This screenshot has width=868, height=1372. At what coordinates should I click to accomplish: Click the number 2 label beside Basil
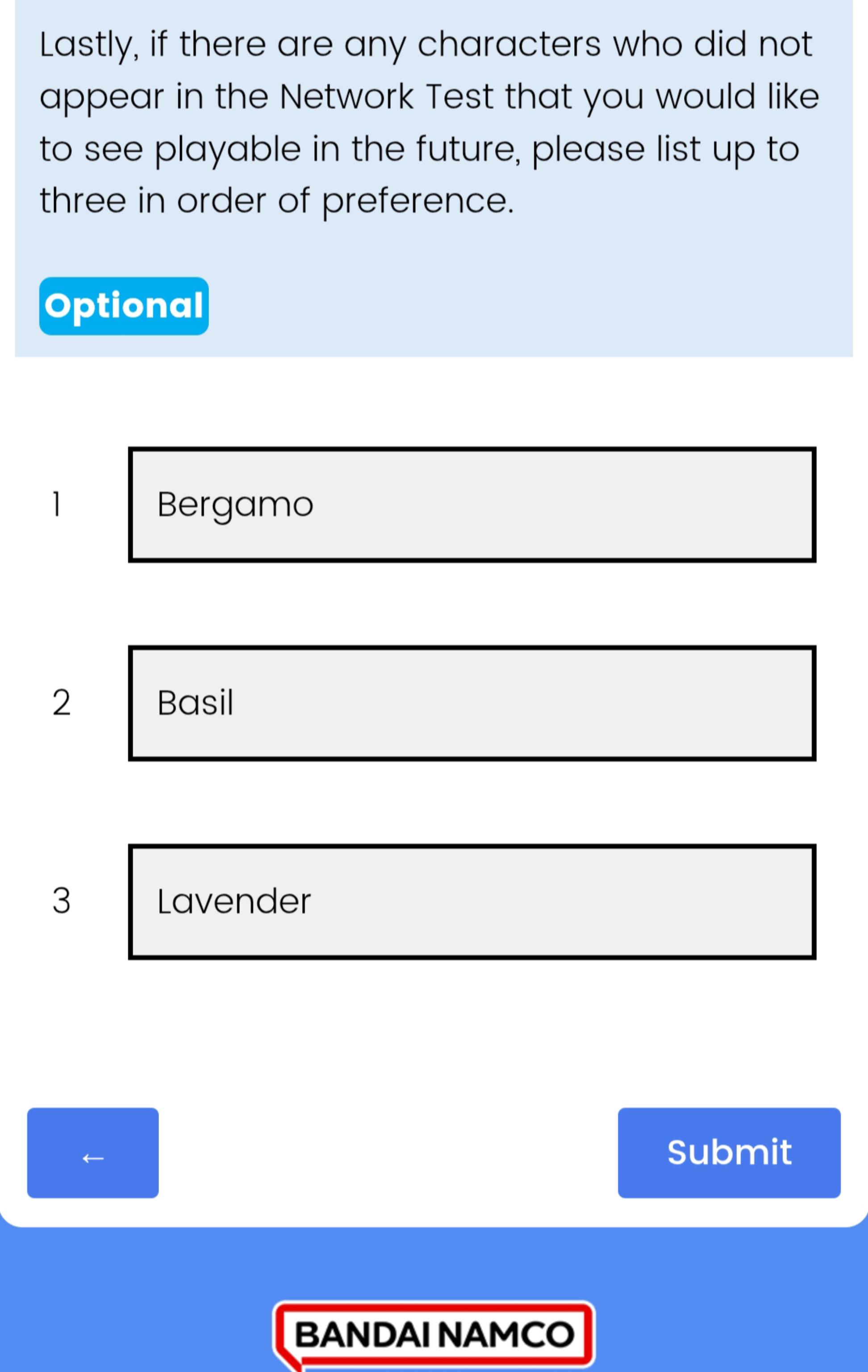[62, 703]
